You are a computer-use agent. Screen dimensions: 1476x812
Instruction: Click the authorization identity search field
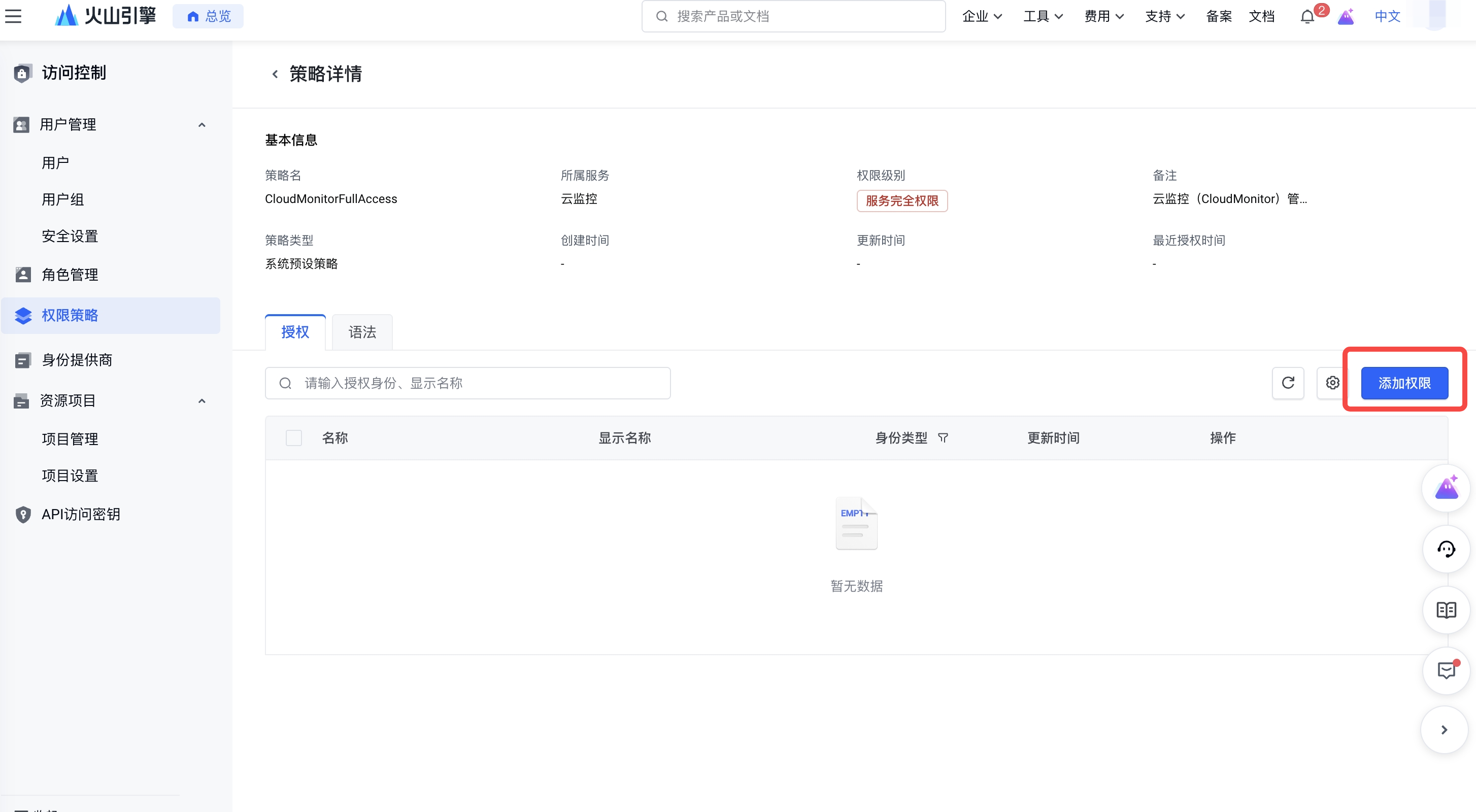[x=467, y=383]
